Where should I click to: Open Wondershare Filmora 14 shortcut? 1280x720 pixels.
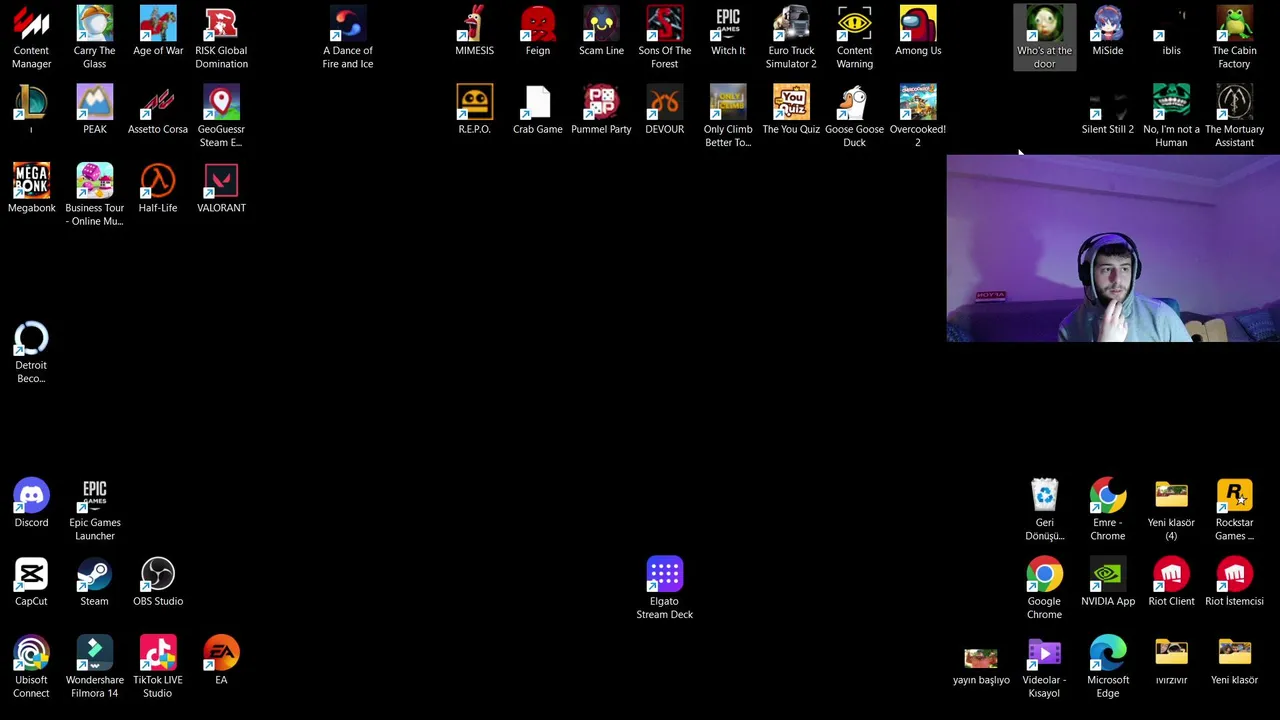[x=94, y=667]
